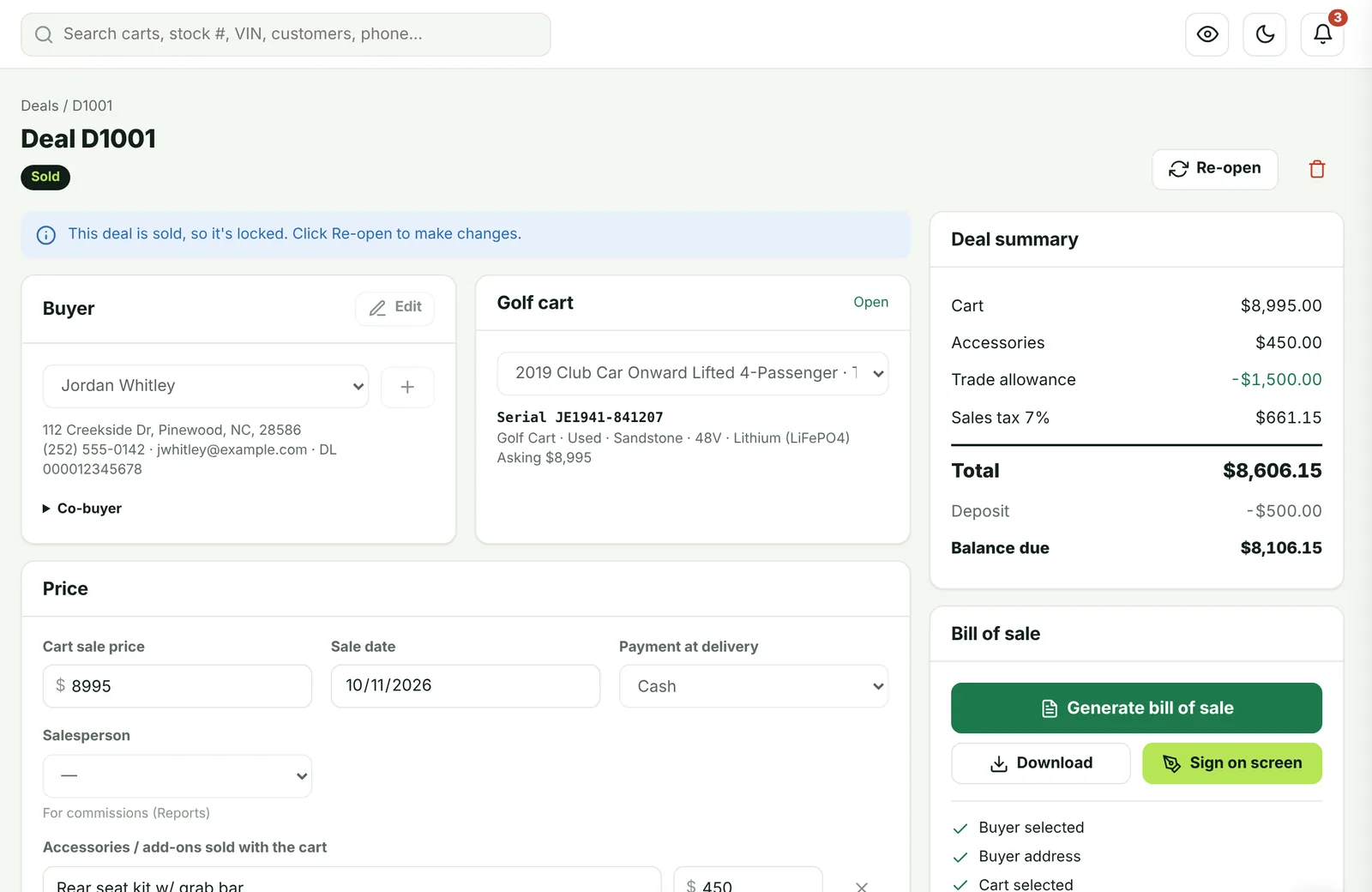Add a new buyer with plus button
Viewport: 1372px width, 892px height.
tap(407, 387)
